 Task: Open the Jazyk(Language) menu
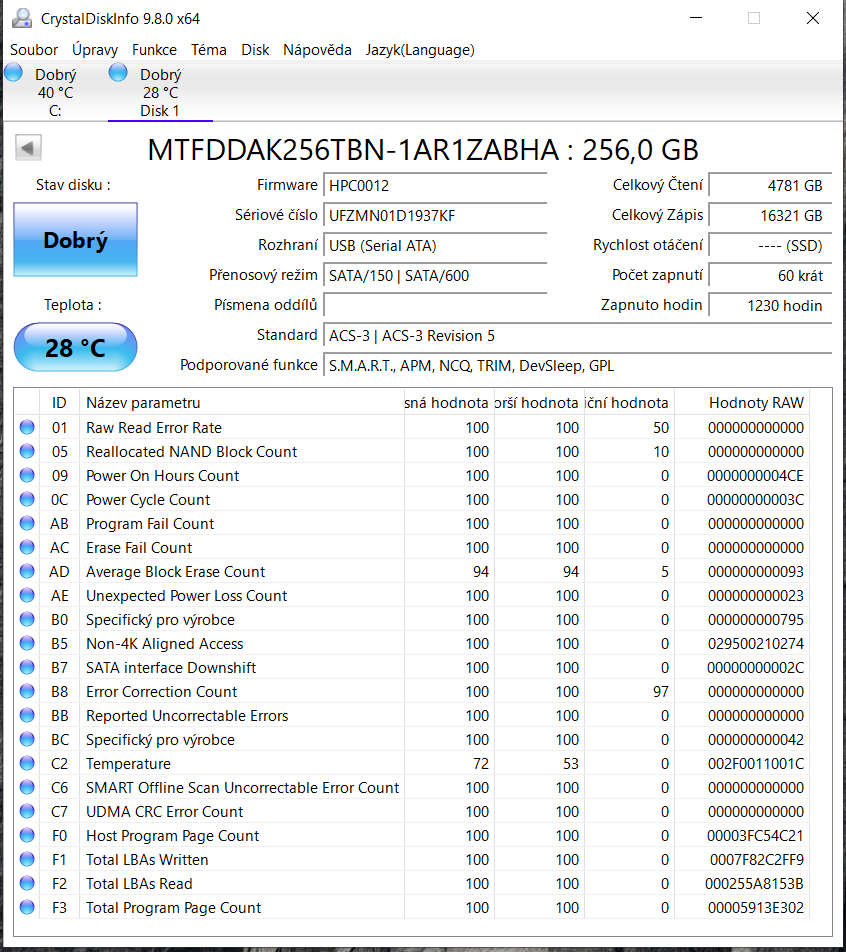coord(420,49)
